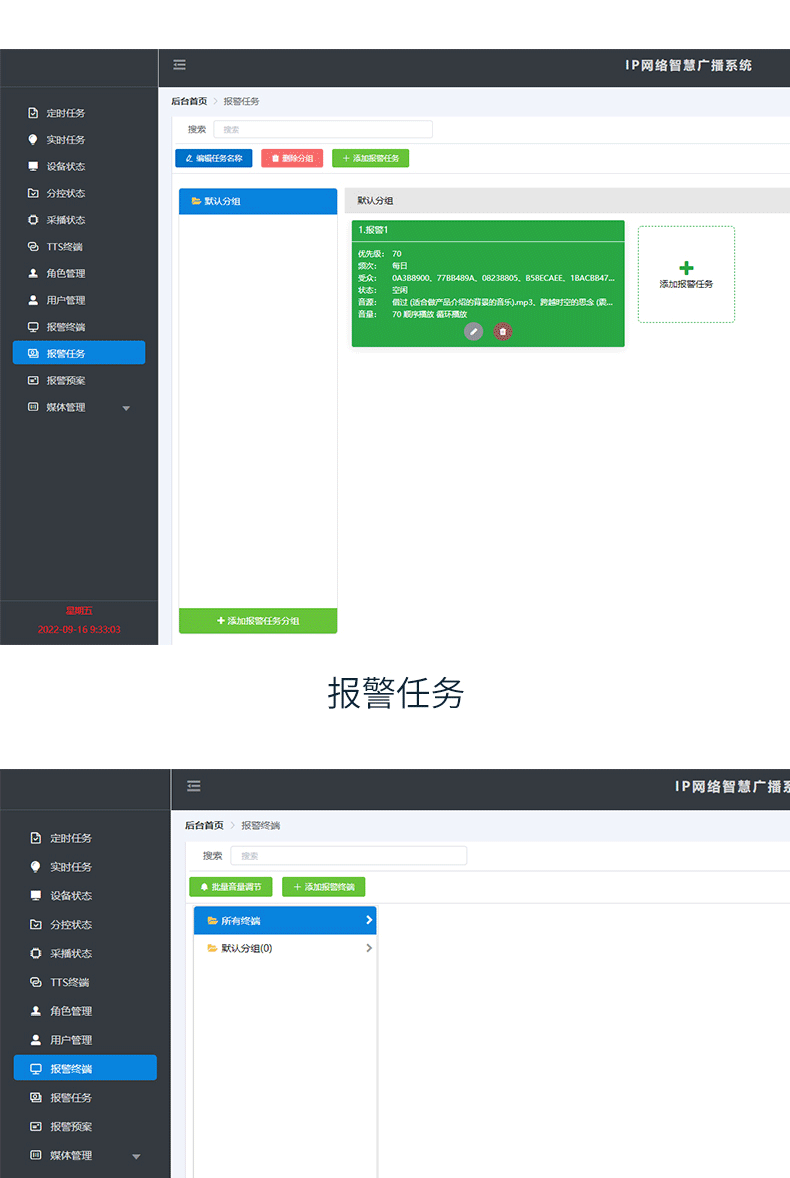Viewport: 790px width, 1178px height.
Task: Click the 添加报警终端 button
Action: [324, 887]
